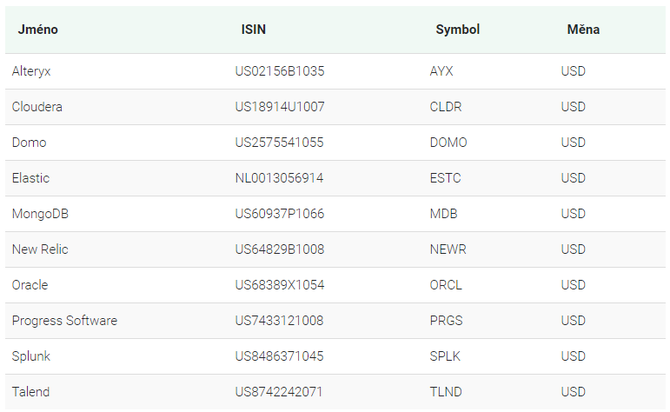Image resolution: width=670 pixels, height=412 pixels.
Task: Click the TLND symbol cell
Action: 446,391
